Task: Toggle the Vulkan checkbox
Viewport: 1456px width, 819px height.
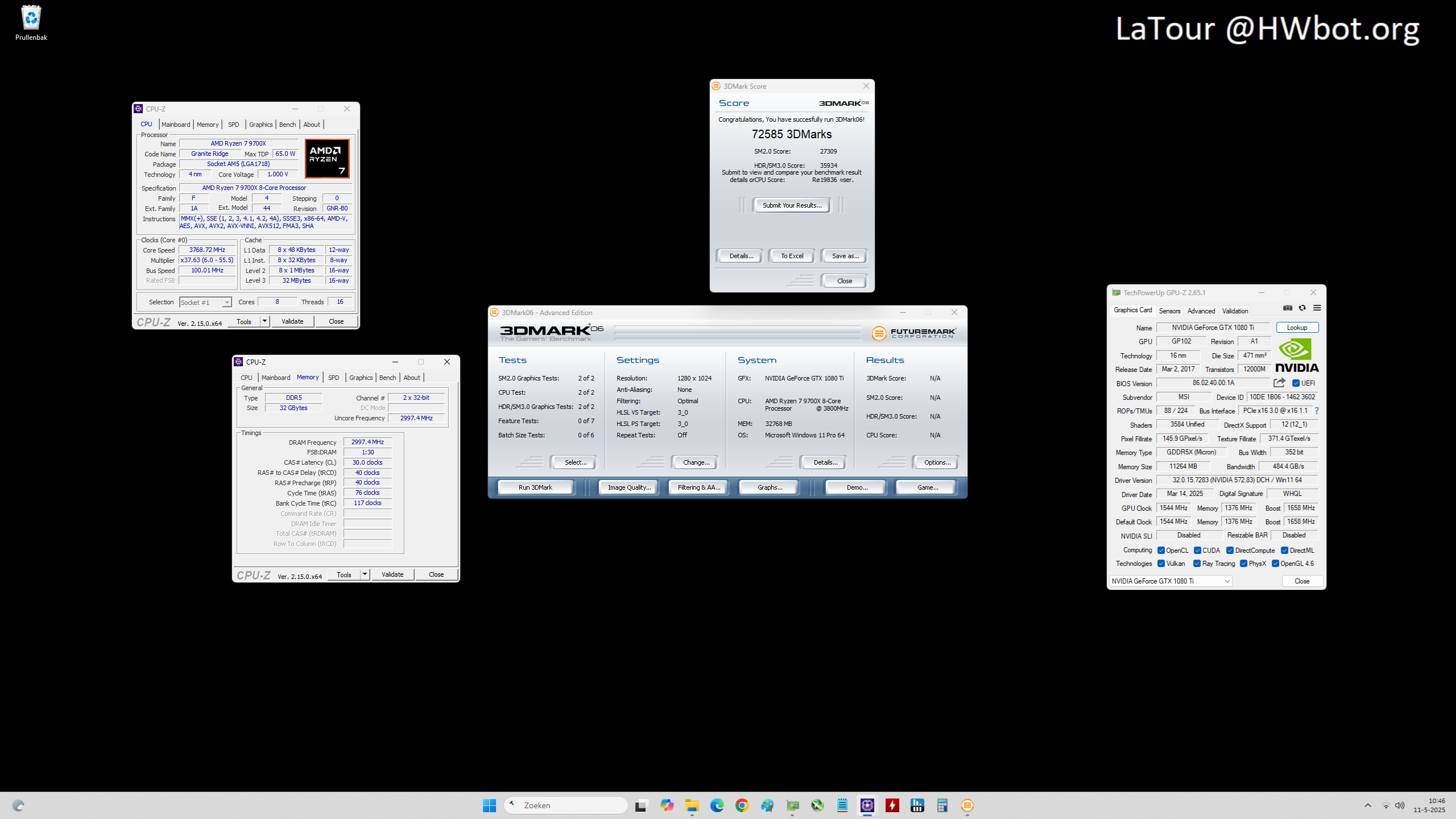Action: pos(1161,564)
